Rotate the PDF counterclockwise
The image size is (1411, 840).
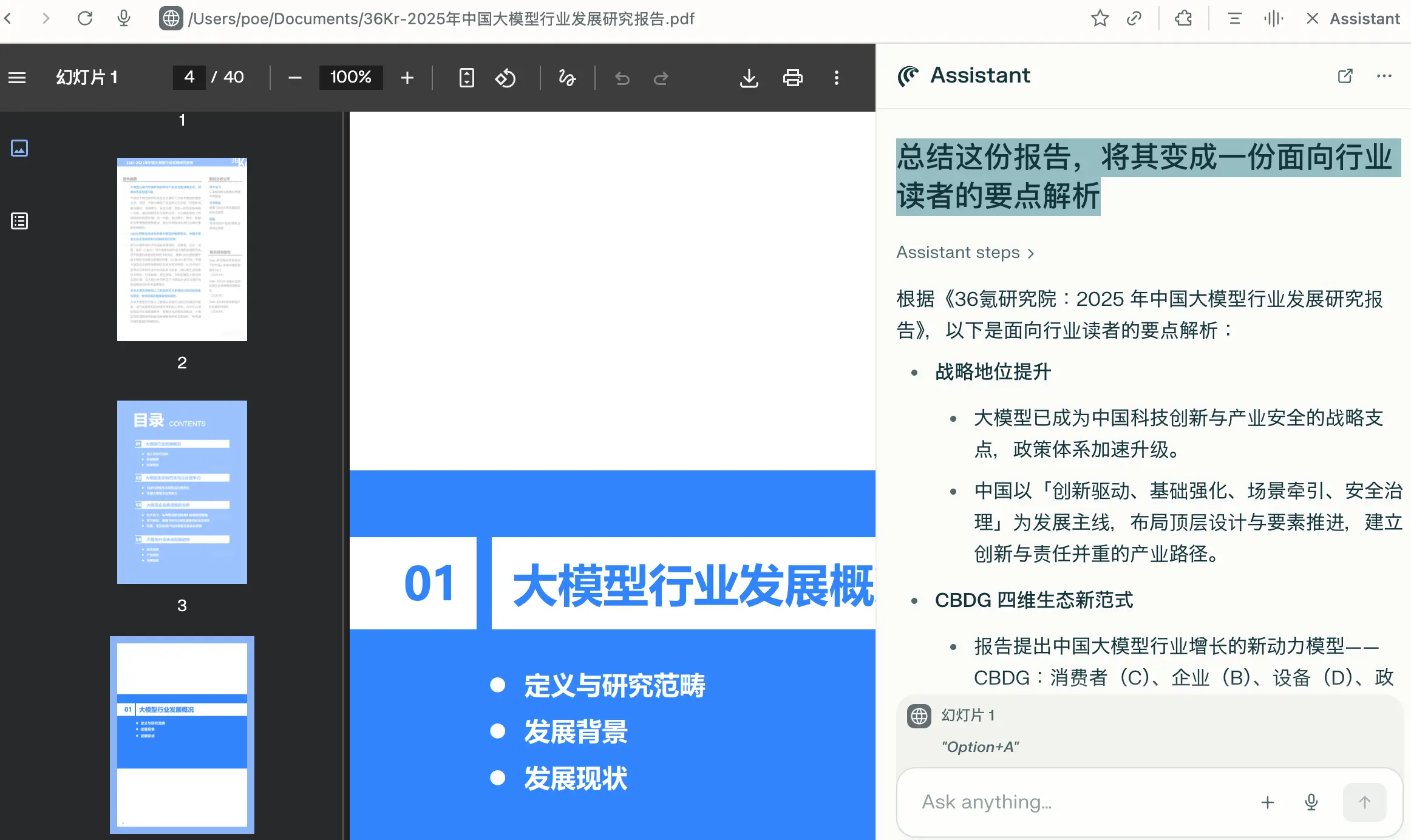point(505,78)
